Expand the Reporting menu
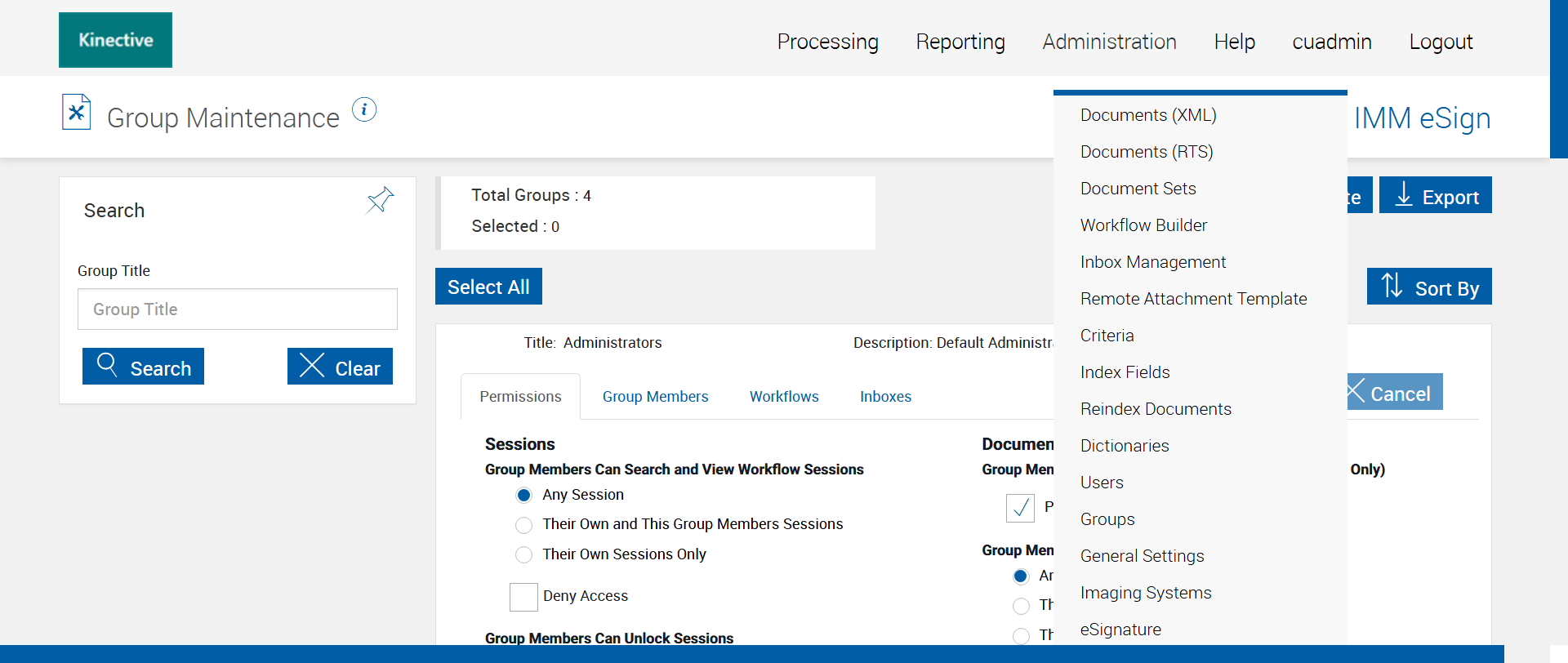 [x=960, y=42]
